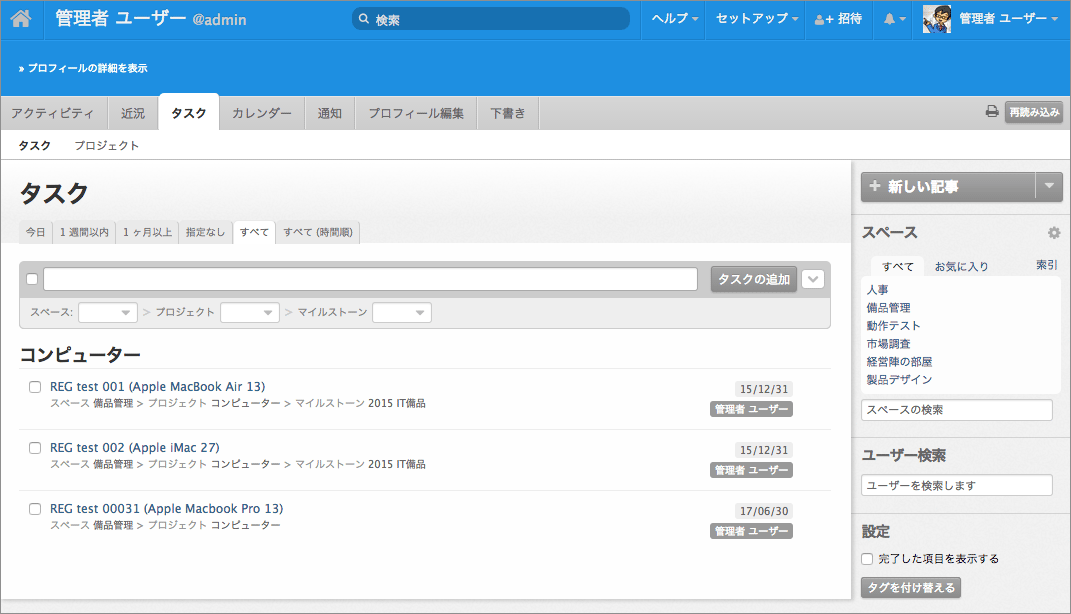This screenshot has height=614, width=1071.
Task: Click the タスクの追加 button
Action: [x=753, y=279]
